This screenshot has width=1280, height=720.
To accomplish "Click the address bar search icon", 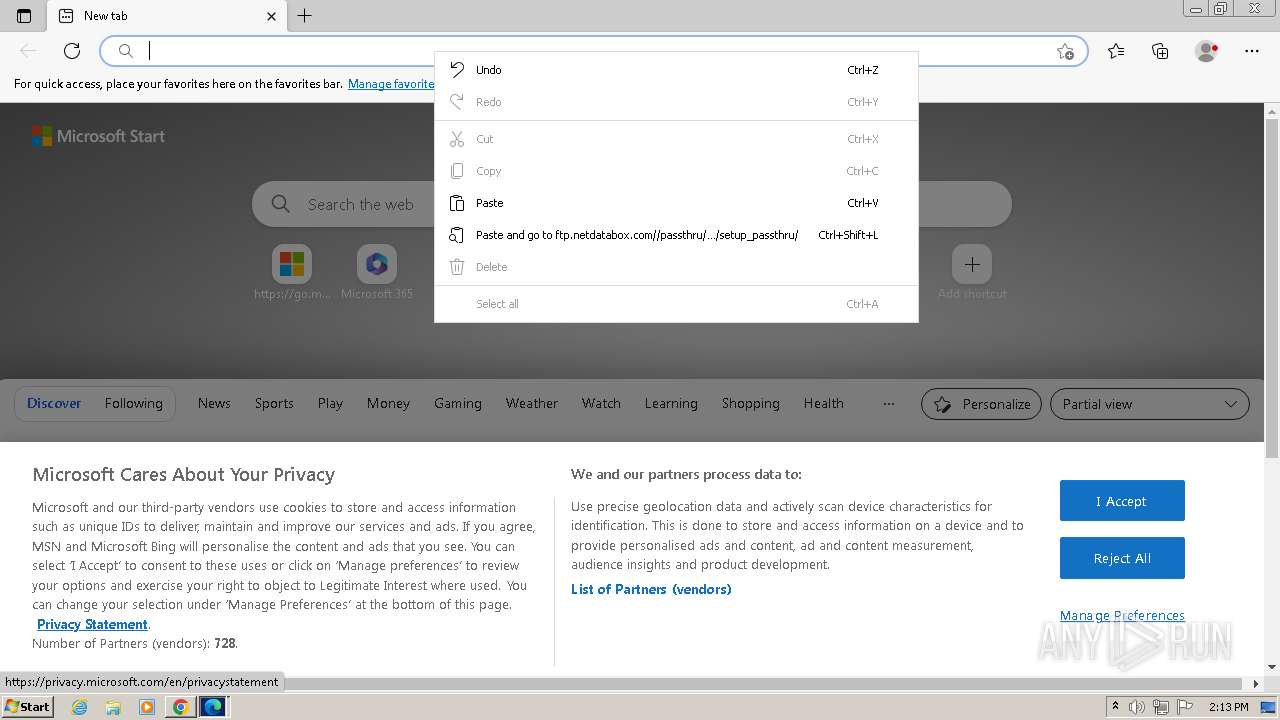I will click(x=126, y=51).
